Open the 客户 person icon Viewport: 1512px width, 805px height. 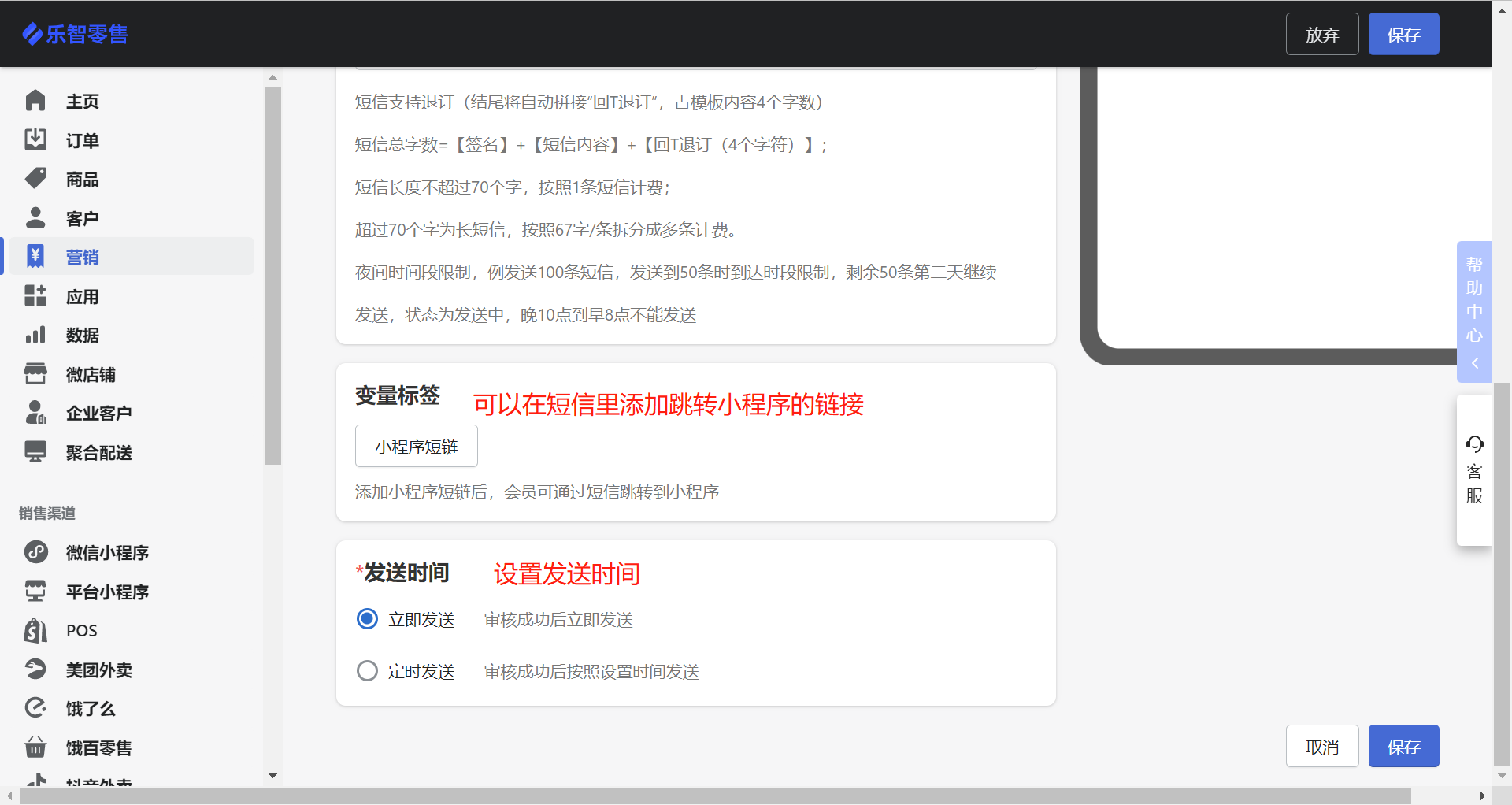point(35,217)
